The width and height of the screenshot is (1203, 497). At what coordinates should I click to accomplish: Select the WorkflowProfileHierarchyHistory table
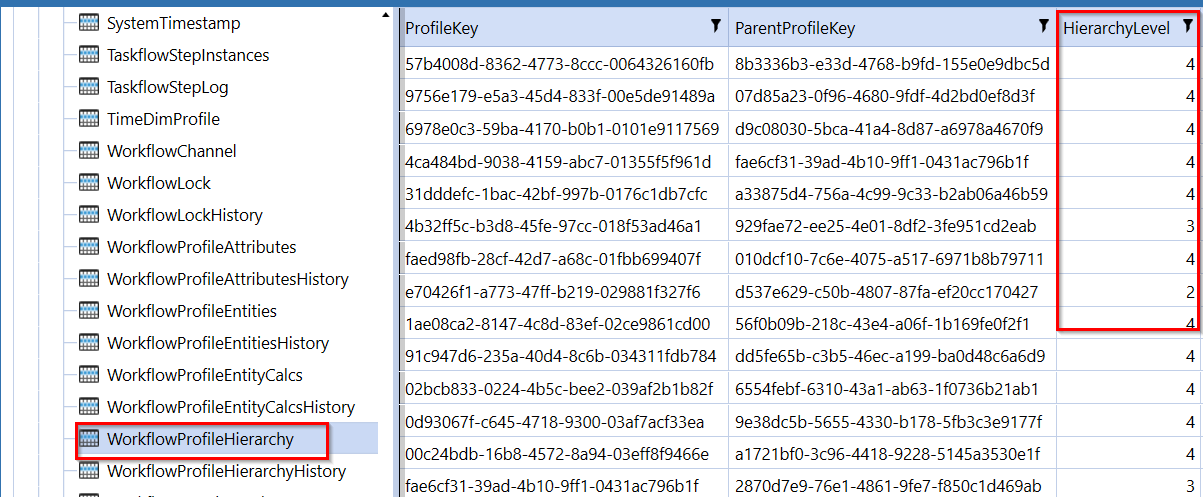tap(226, 471)
